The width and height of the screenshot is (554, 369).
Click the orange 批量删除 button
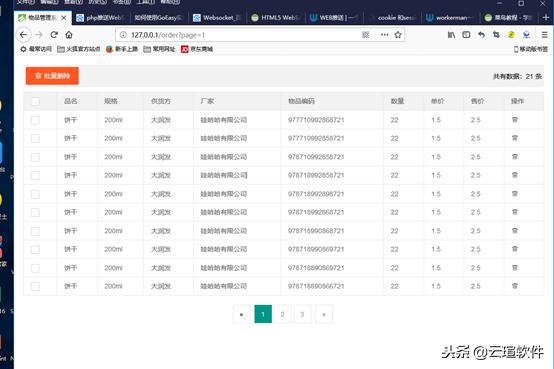[52, 76]
